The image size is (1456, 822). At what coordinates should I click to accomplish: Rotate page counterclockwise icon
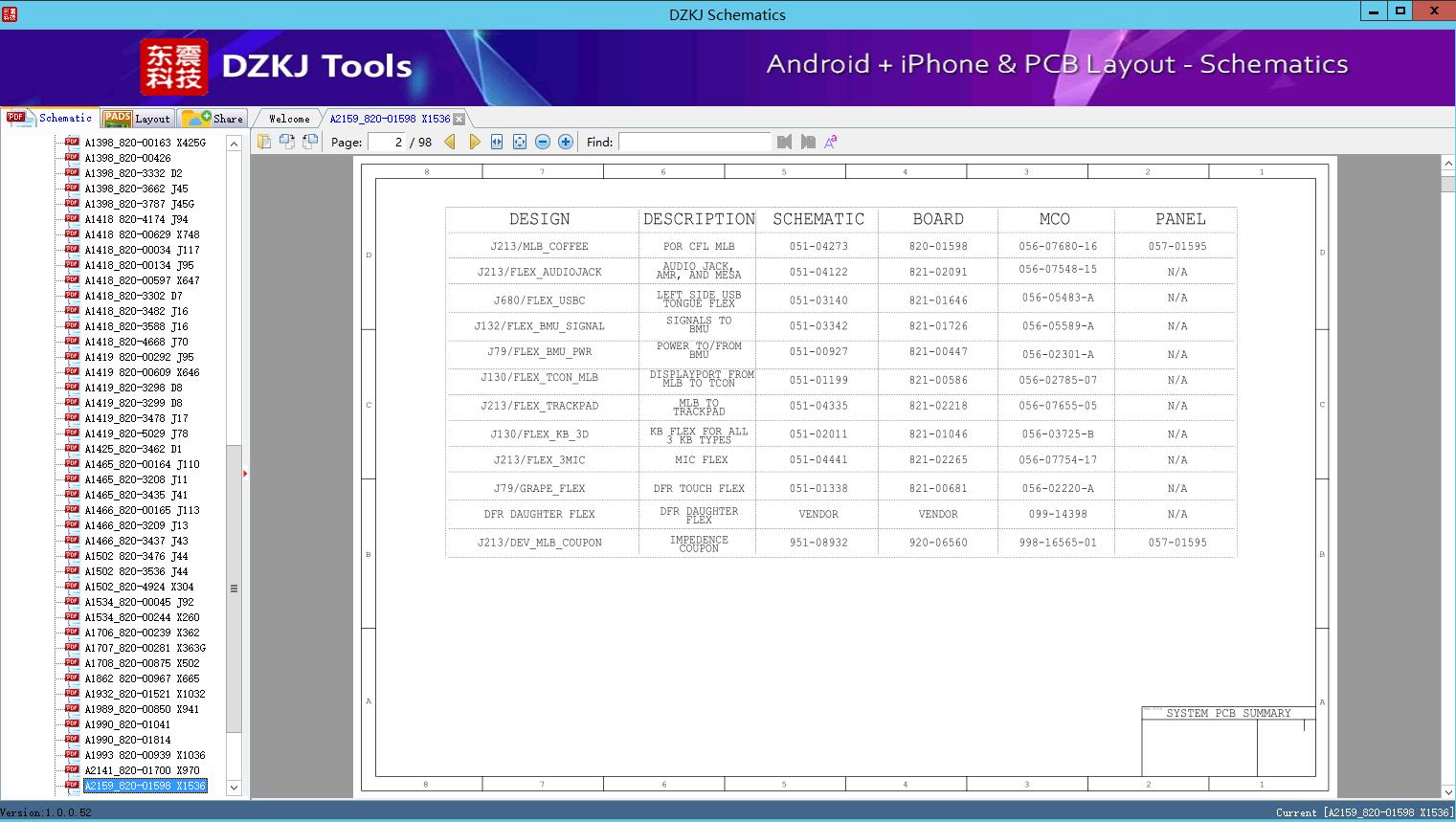(x=310, y=142)
